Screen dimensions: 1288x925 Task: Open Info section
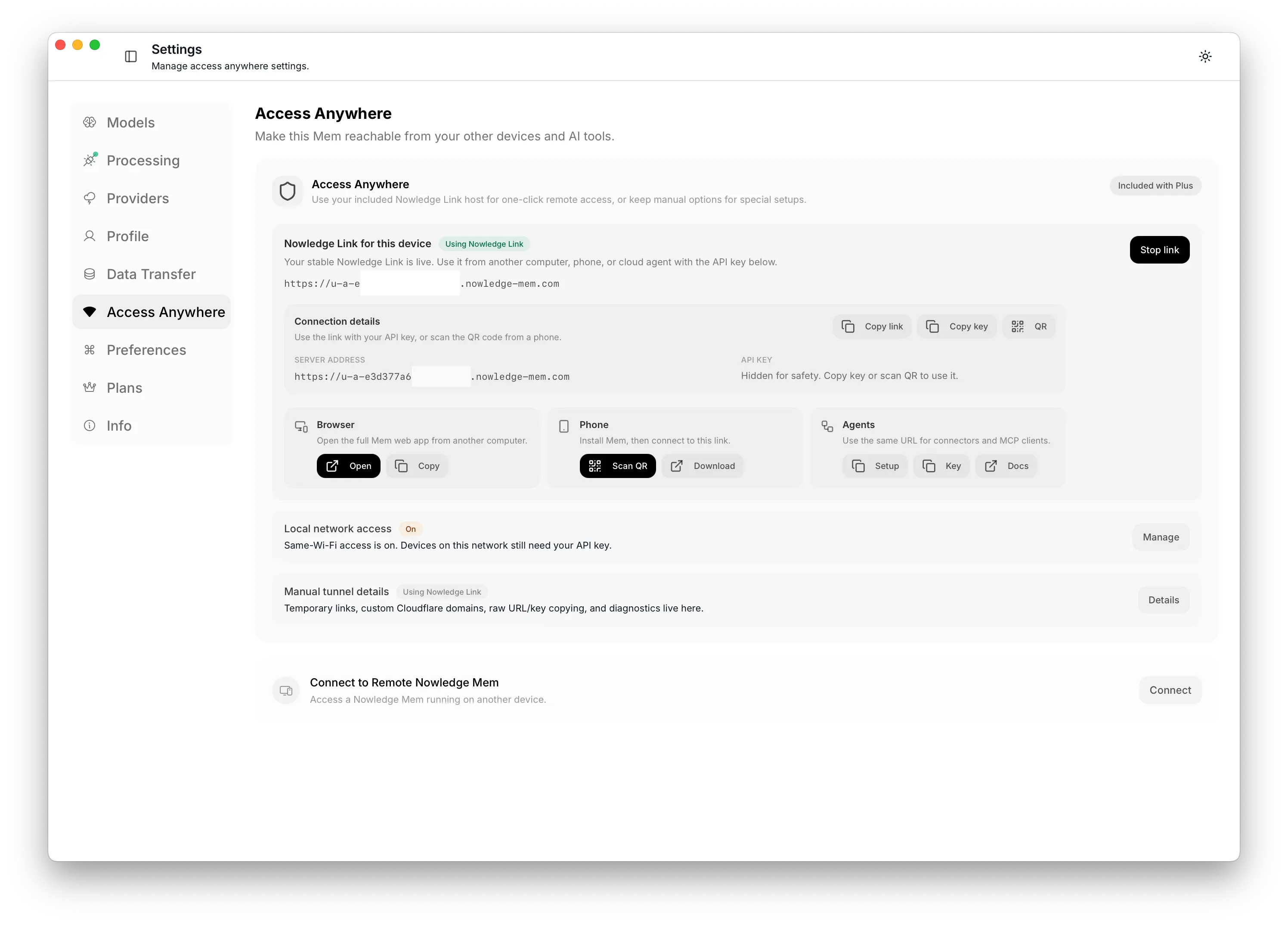point(152,425)
